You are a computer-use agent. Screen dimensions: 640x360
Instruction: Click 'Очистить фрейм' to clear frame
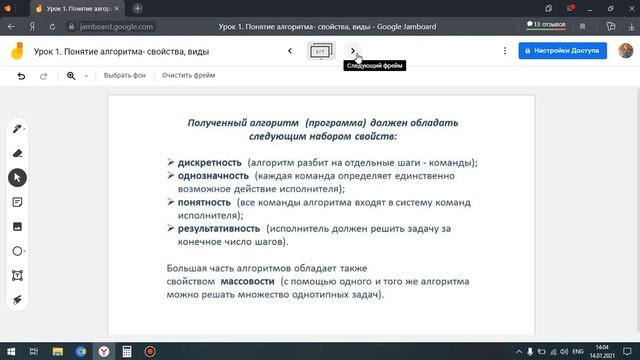(188, 75)
